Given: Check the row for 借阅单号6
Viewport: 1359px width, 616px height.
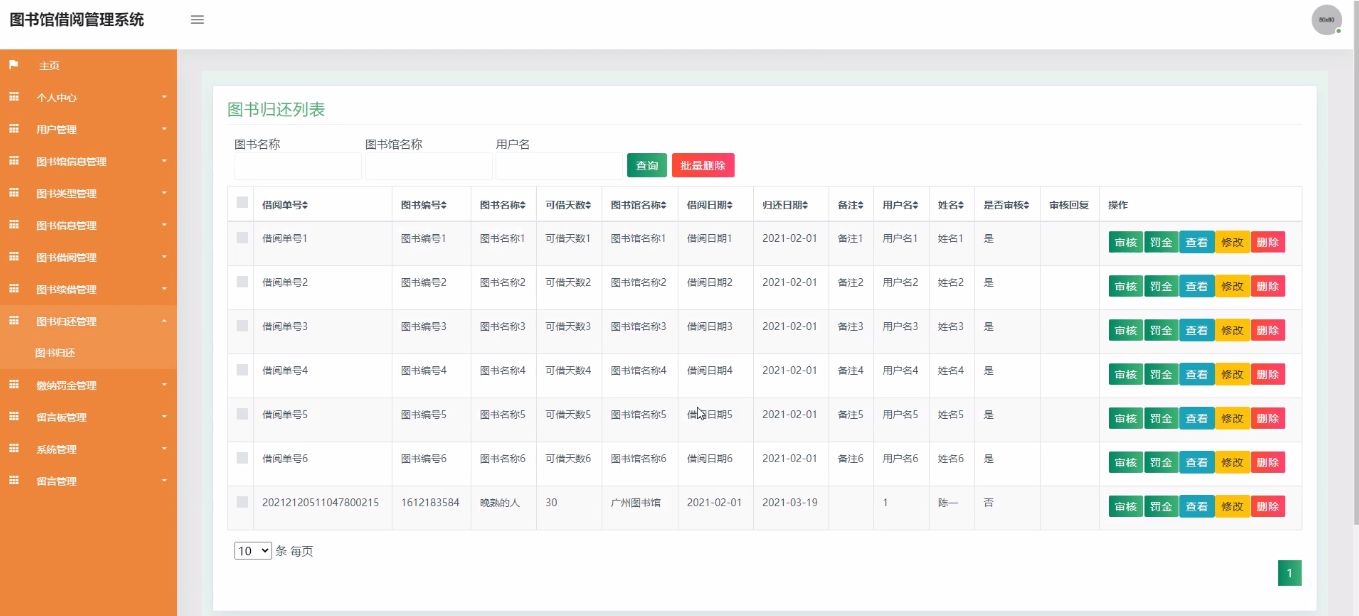Looking at the screenshot, I should (x=242, y=458).
